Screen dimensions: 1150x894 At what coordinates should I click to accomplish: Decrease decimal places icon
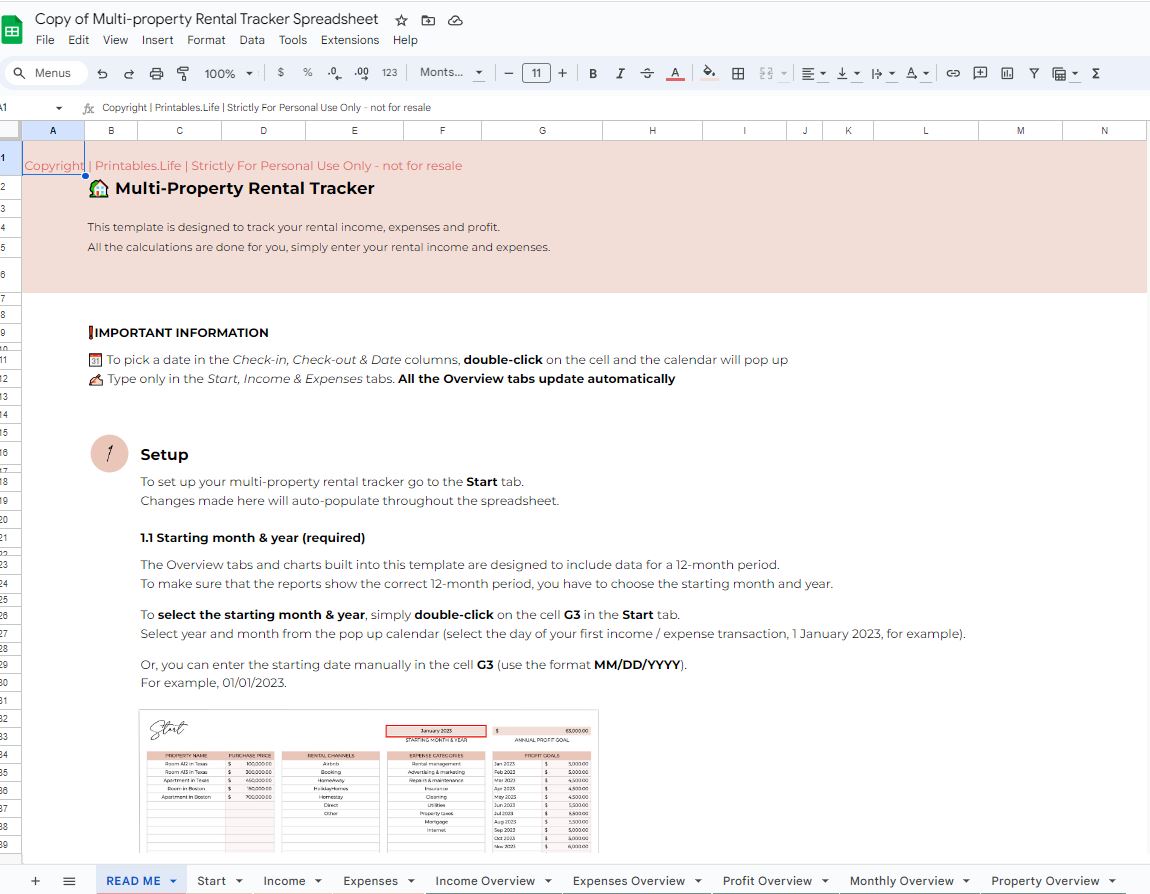pos(334,73)
